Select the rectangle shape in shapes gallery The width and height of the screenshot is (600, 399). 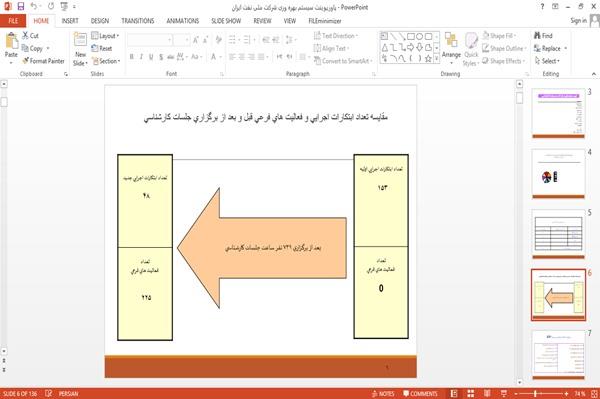point(411,36)
